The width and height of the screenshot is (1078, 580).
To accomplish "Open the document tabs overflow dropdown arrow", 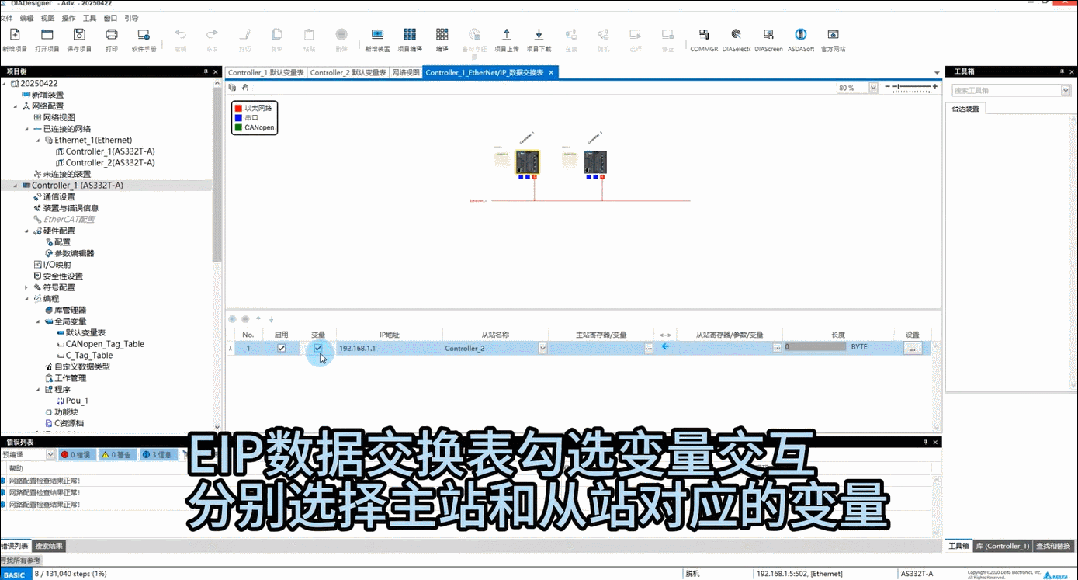I will 936,73.
